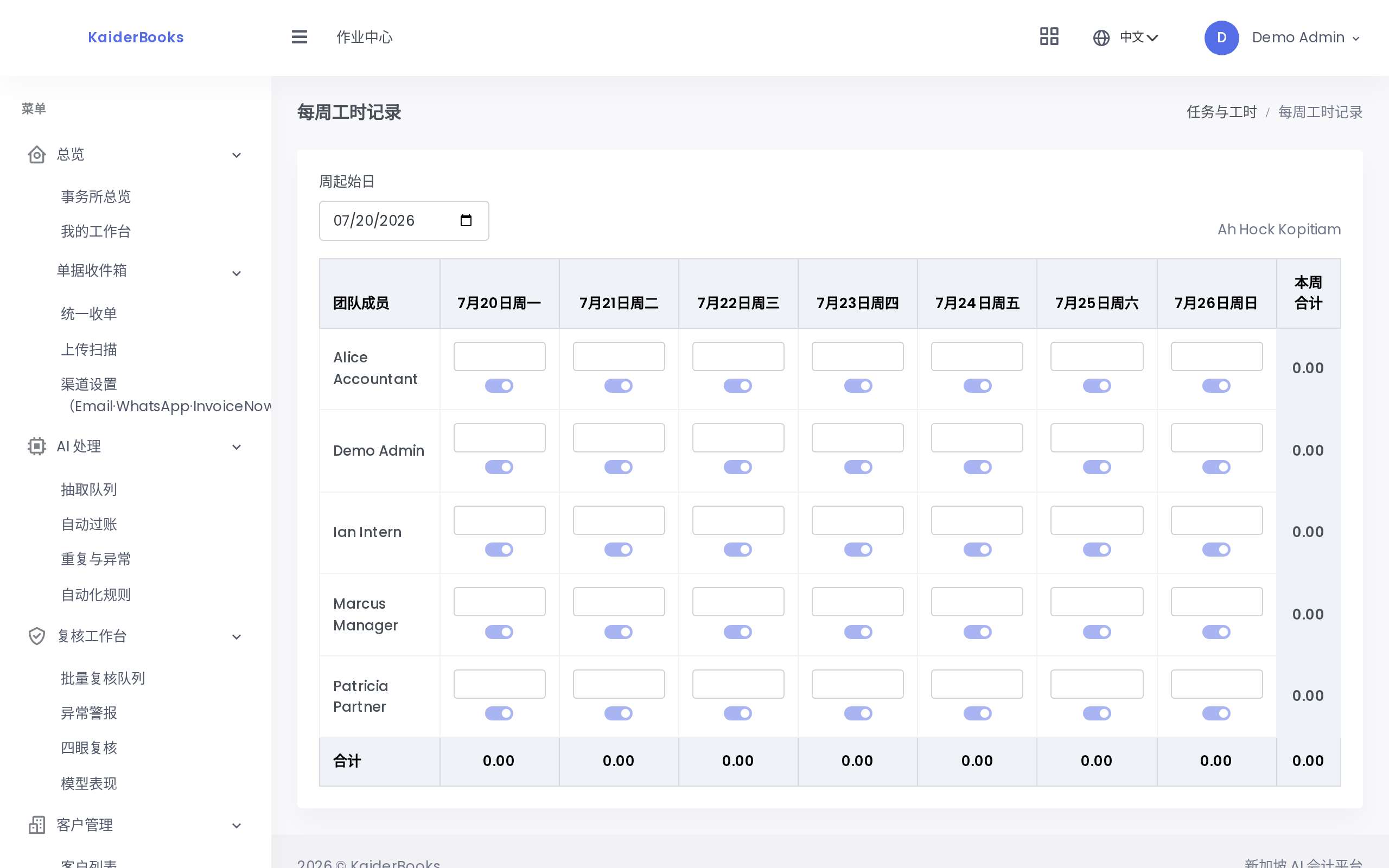Open the 中文 language dropdown
This screenshot has height=868, width=1389.
click(x=1139, y=37)
